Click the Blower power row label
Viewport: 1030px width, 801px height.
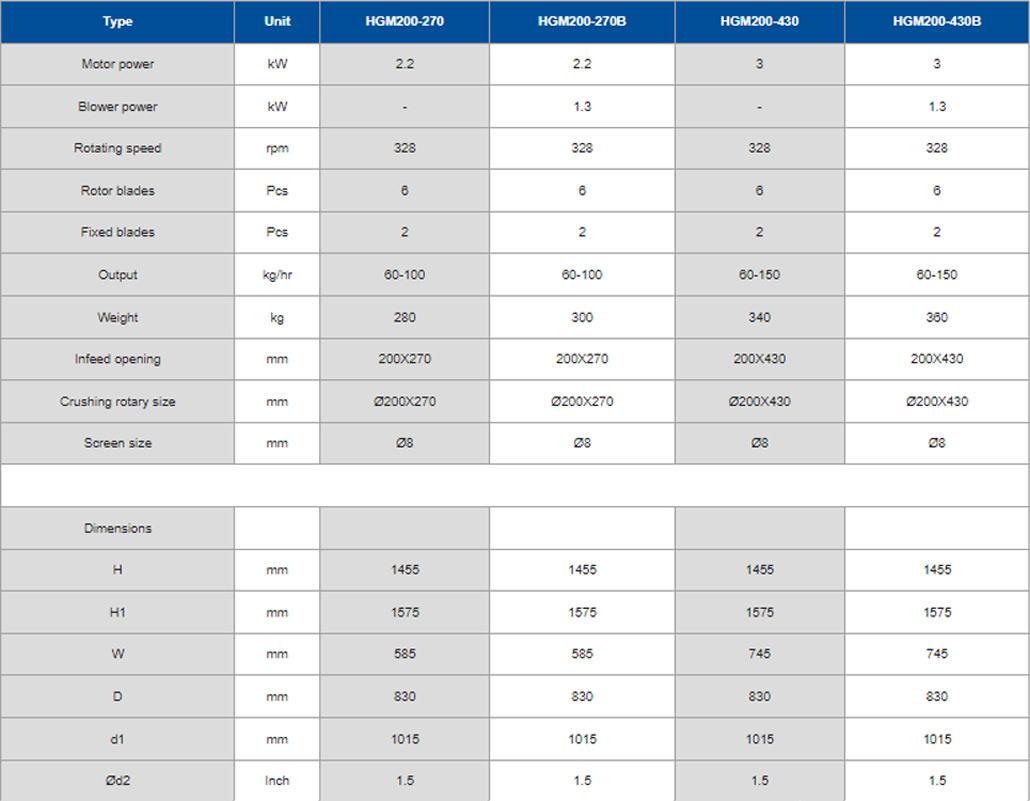118,106
